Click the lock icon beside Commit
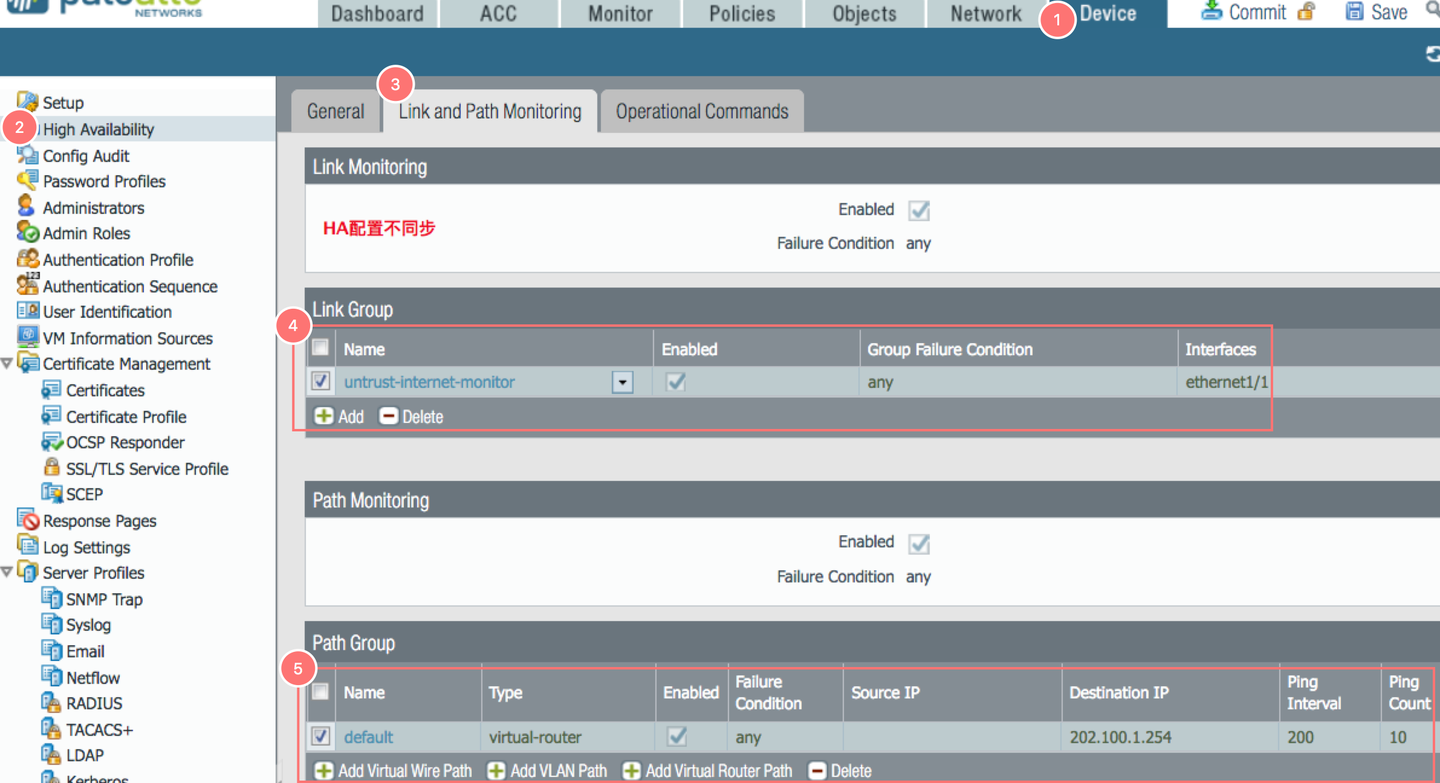This screenshot has width=1440, height=783. click(x=1306, y=12)
